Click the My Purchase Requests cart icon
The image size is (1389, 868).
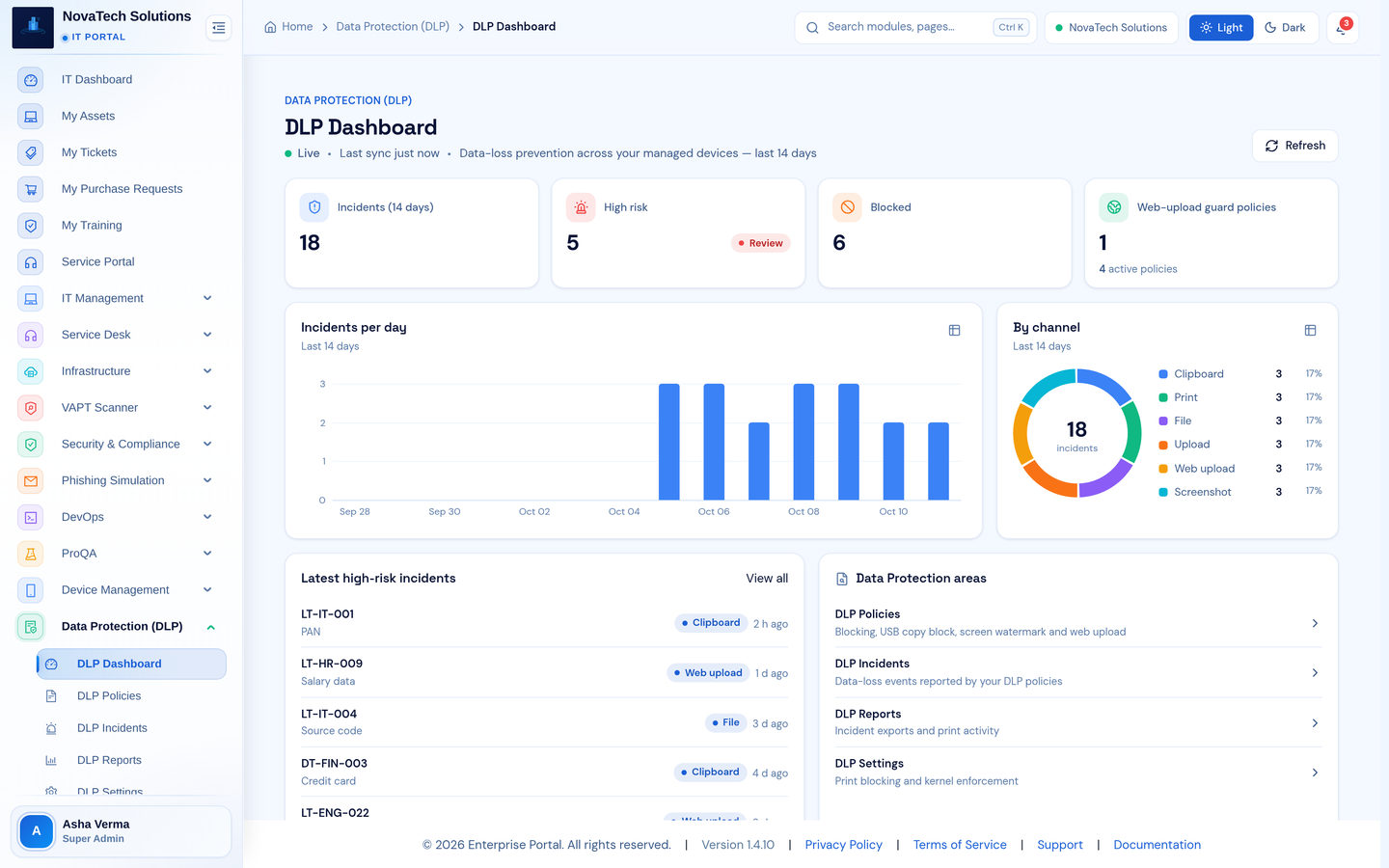coord(31,189)
